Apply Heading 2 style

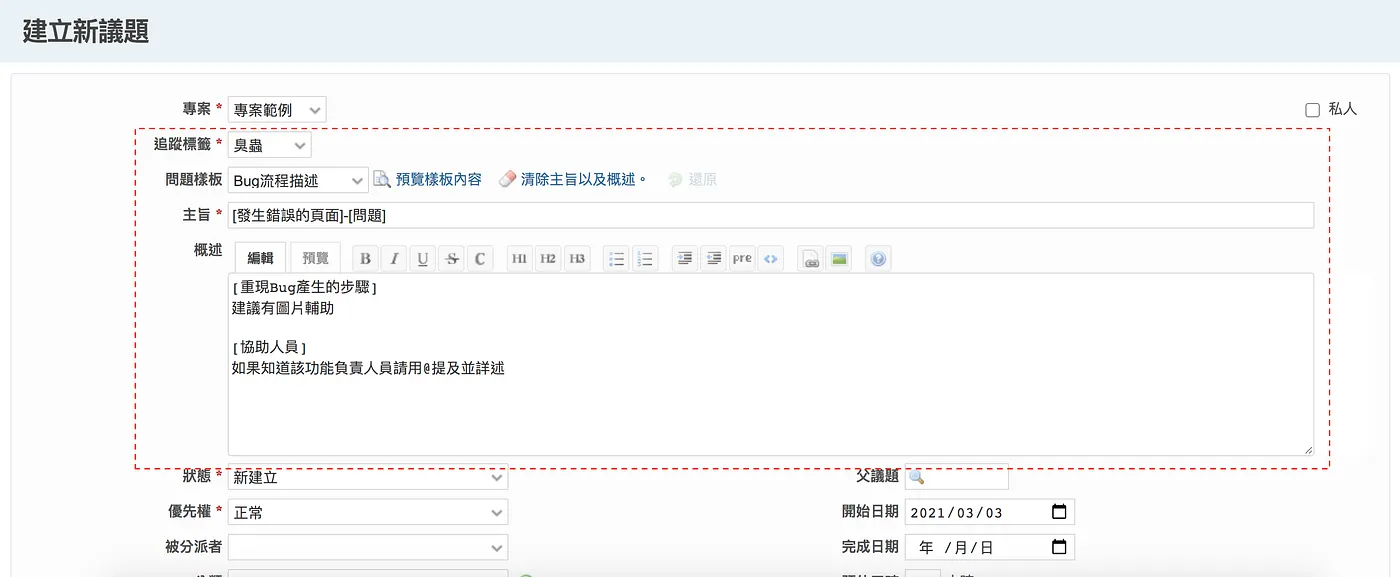click(x=548, y=258)
